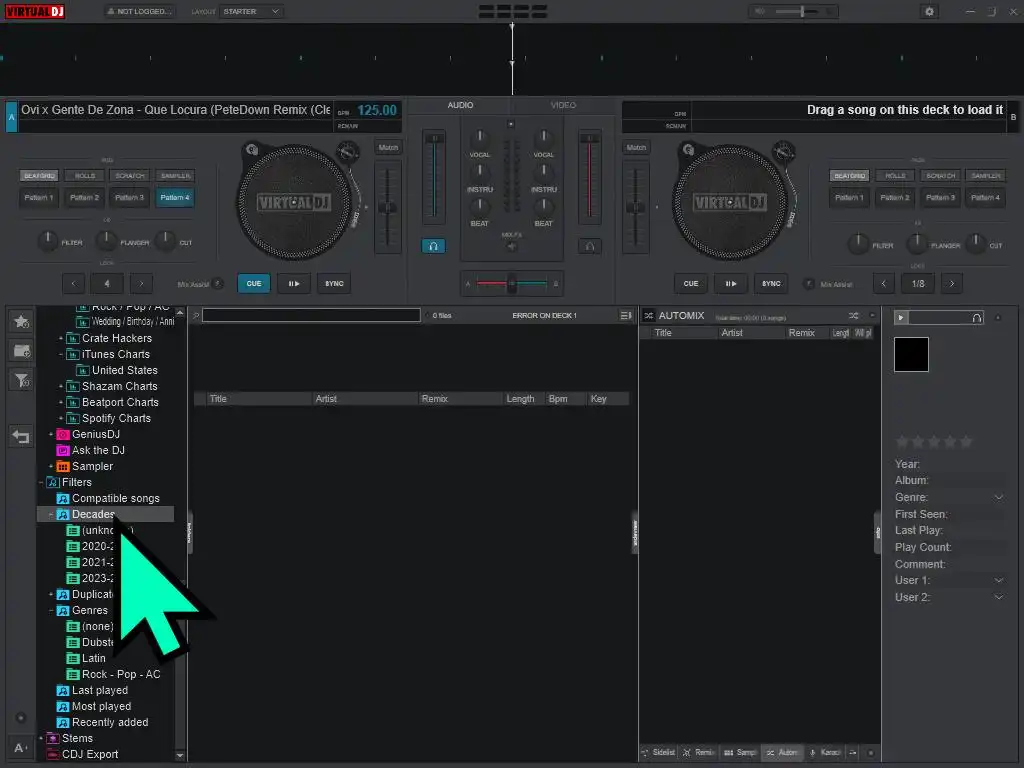Click the Sampler folder icon
Image resolution: width=1024 pixels, height=768 pixels.
[x=63, y=466]
